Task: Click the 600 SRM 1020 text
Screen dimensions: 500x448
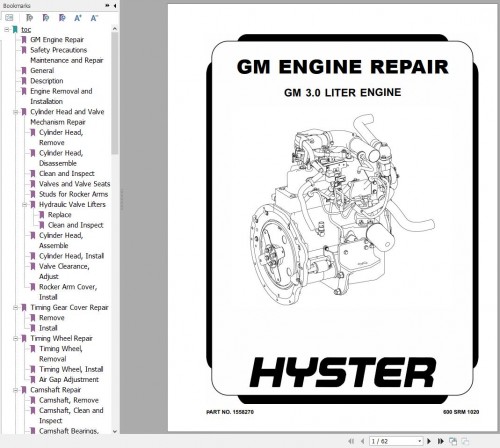Action: coord(461,412)
